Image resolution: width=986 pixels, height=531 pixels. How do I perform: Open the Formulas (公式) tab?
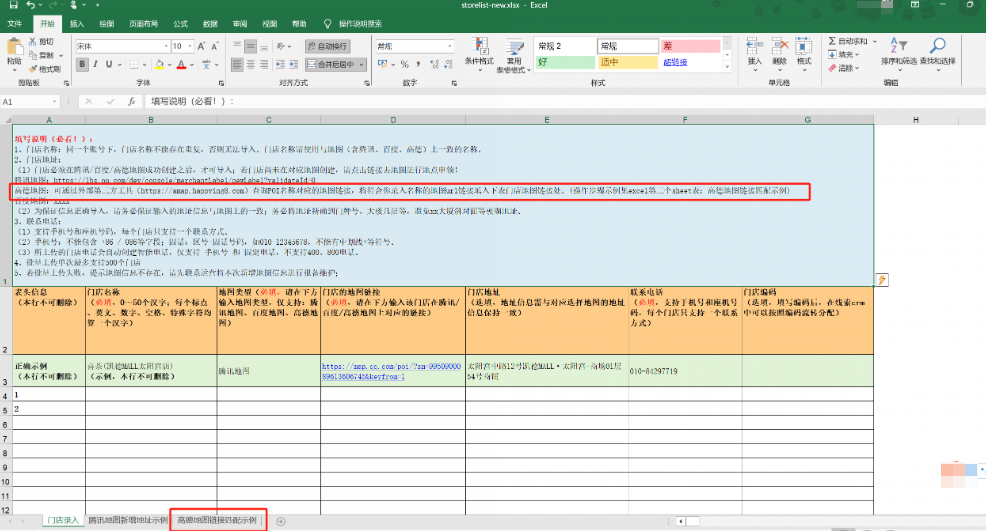180,24
